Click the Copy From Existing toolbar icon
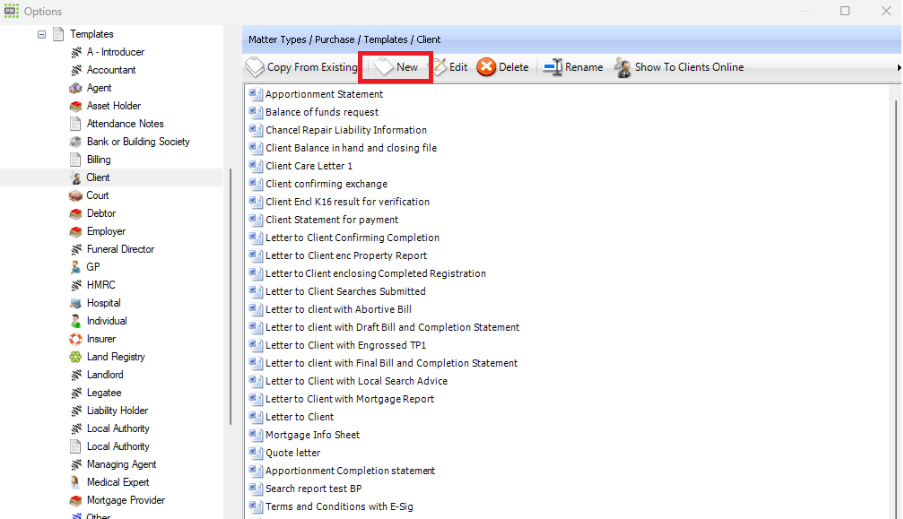 click(254, 67)
